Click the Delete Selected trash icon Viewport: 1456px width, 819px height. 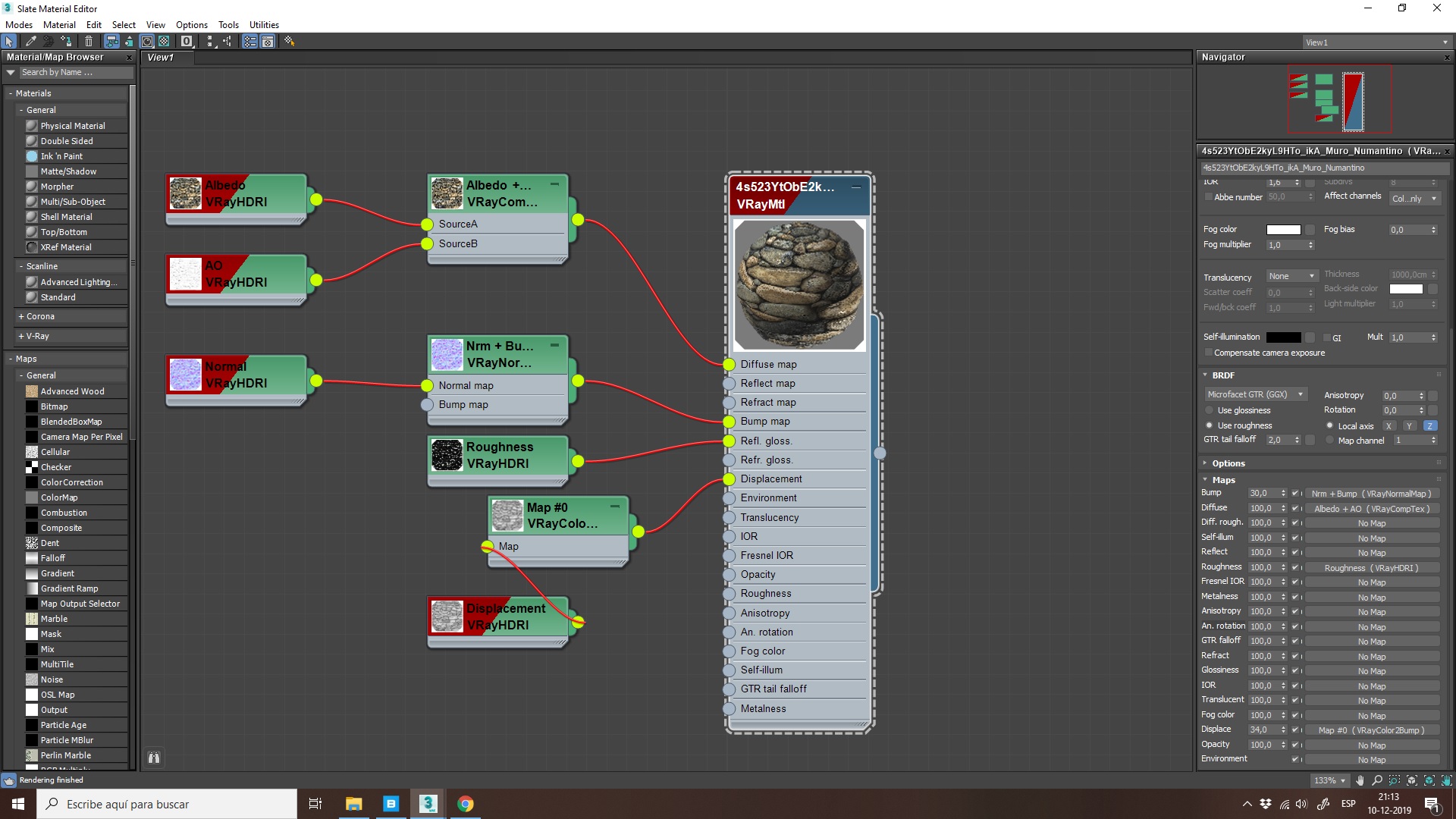pyautogui.click(x=89, y=42)
